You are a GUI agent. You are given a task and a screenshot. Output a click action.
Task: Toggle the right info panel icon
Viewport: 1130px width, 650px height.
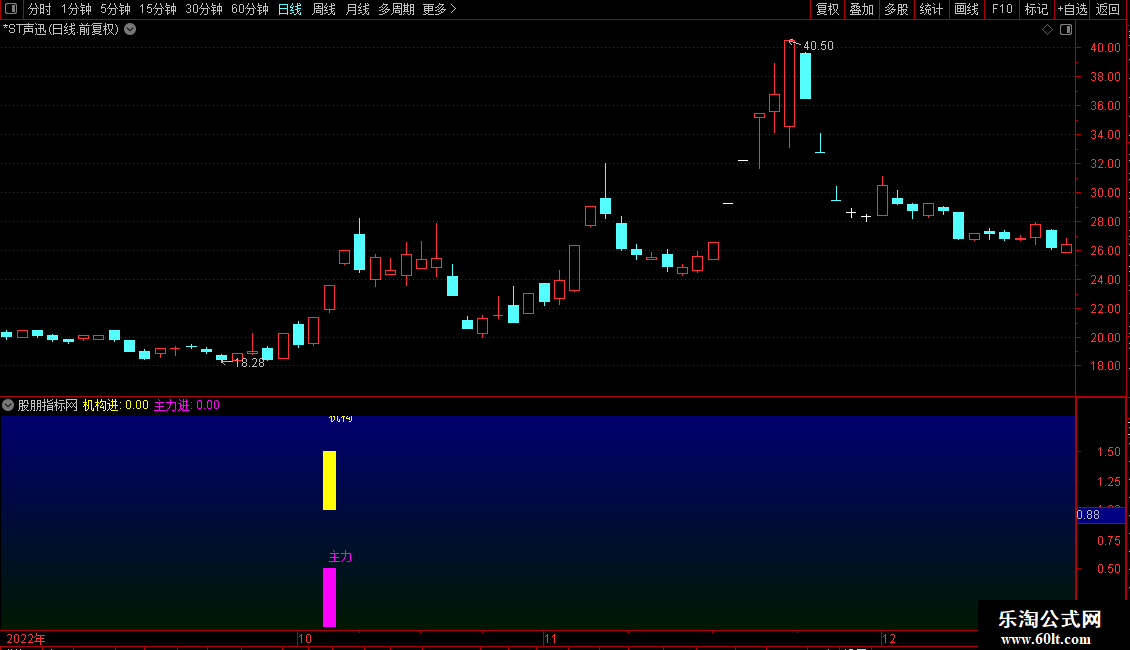pyautogui.click(x=1066, y=30)
